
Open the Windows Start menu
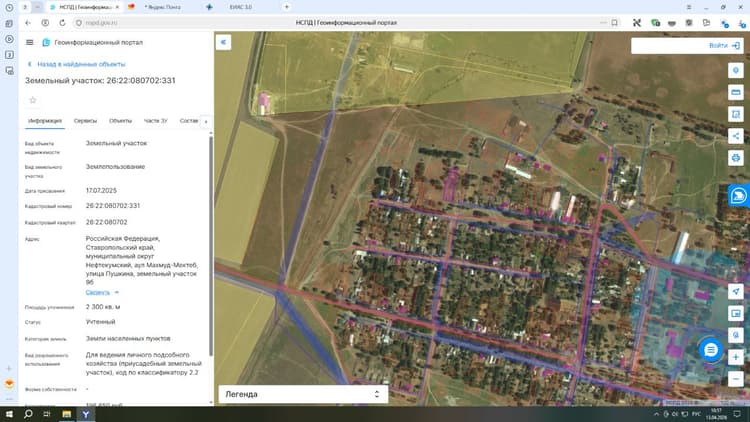click(9, 414)
